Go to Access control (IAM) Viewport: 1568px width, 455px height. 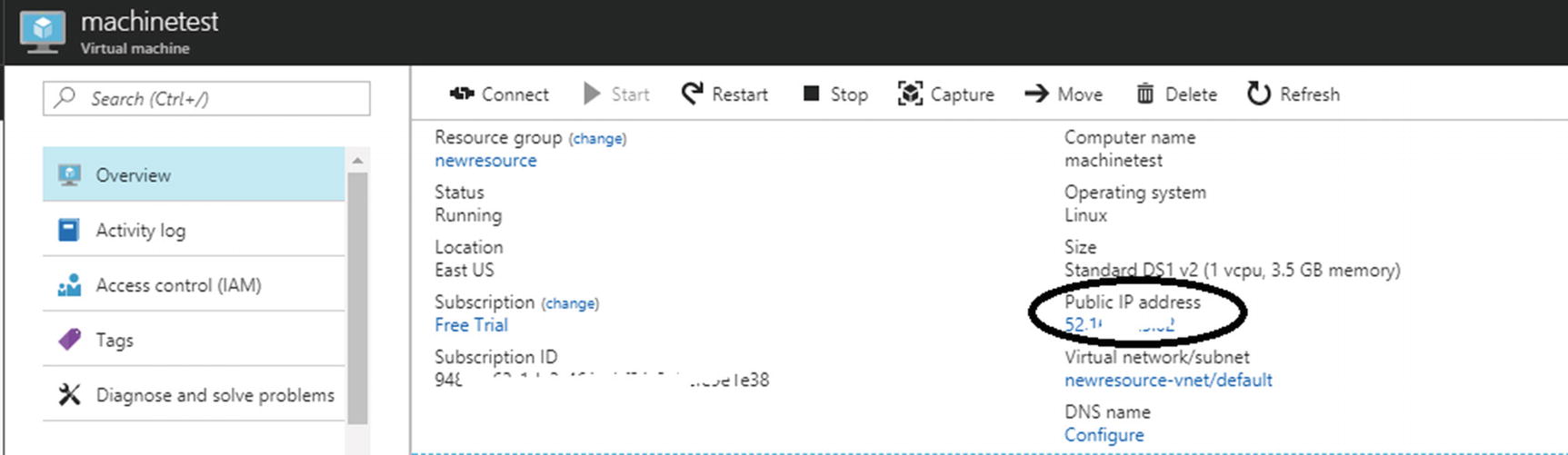tap(178, 285)
